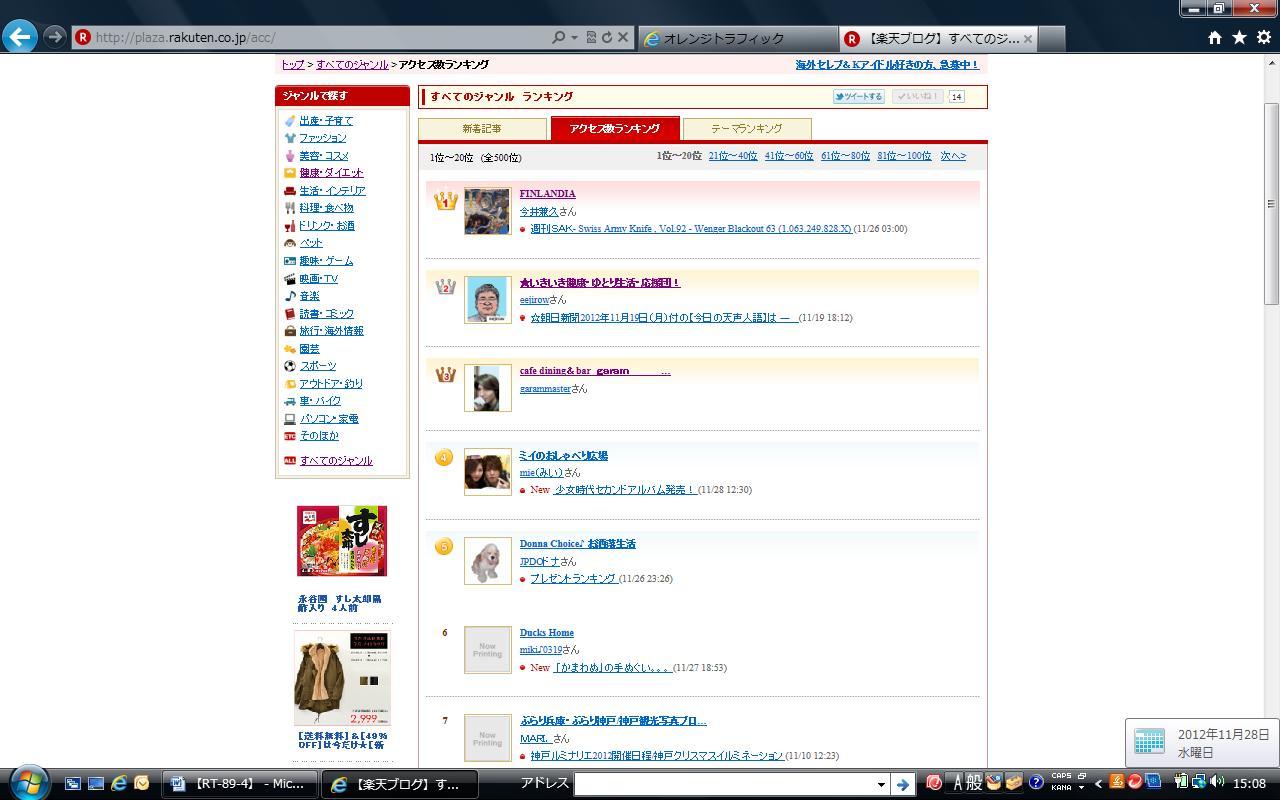The width and height of the screenshot is (1280, 800).
Task: Open the FINLANDIA blog link
Action: [x=547, y=194]
